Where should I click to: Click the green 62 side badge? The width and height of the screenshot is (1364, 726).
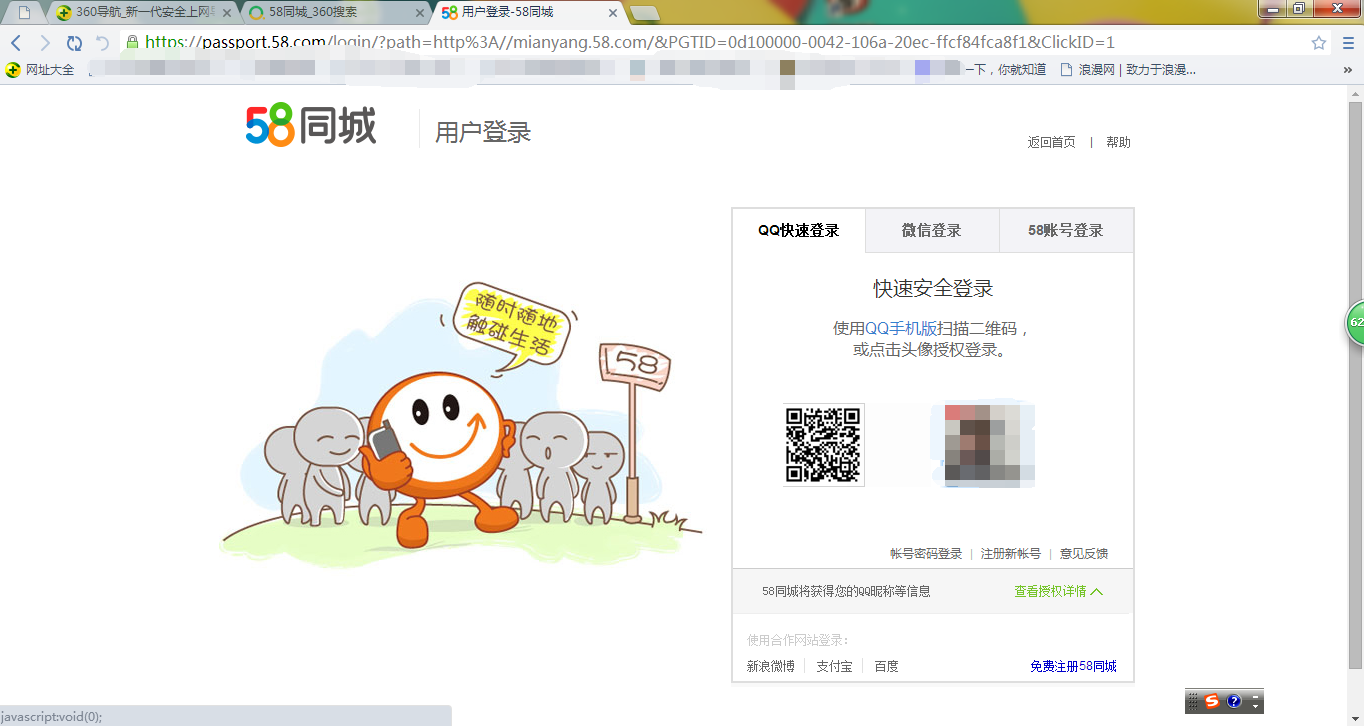coord(1355,323)
